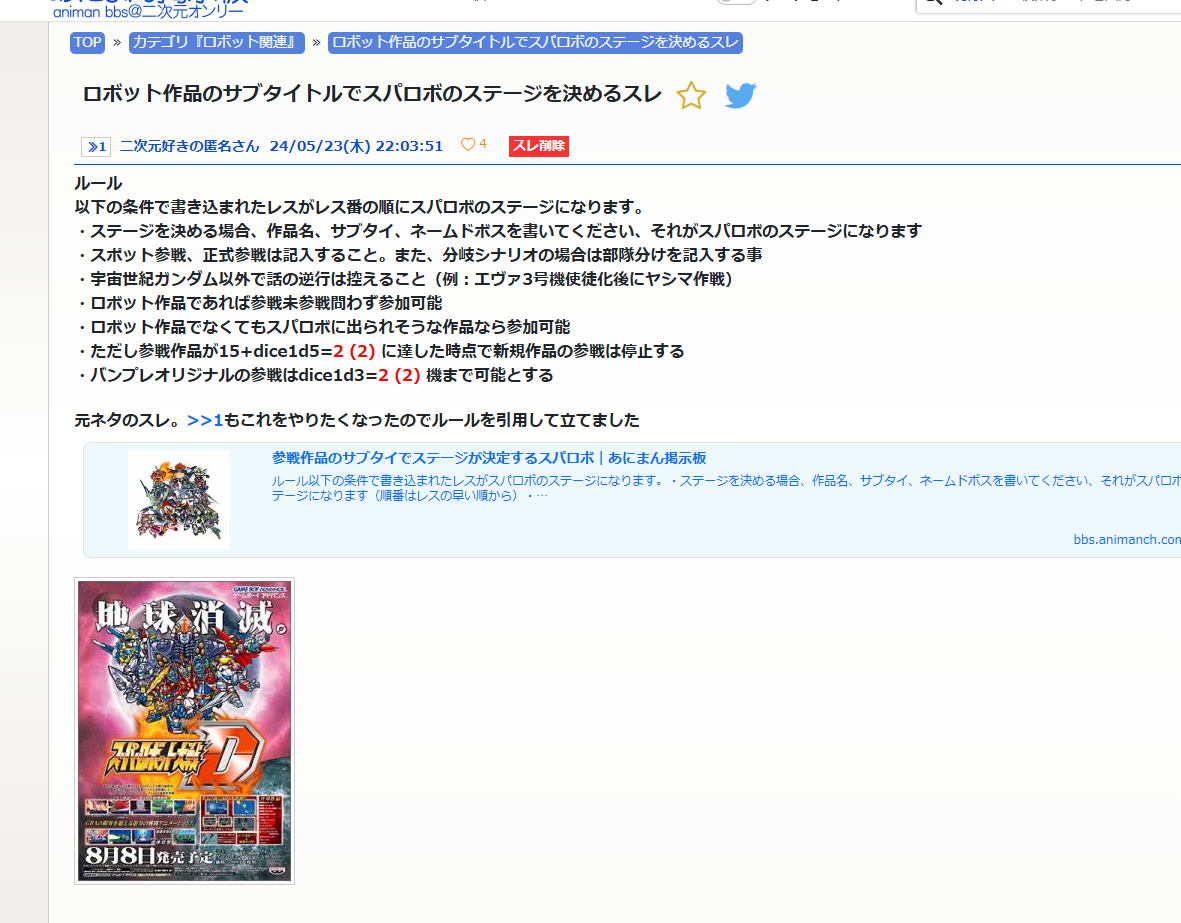The image size is (1181, 923).
Task: Click the rule line starting ・ロボット作品でなくても
Action: 322,328
